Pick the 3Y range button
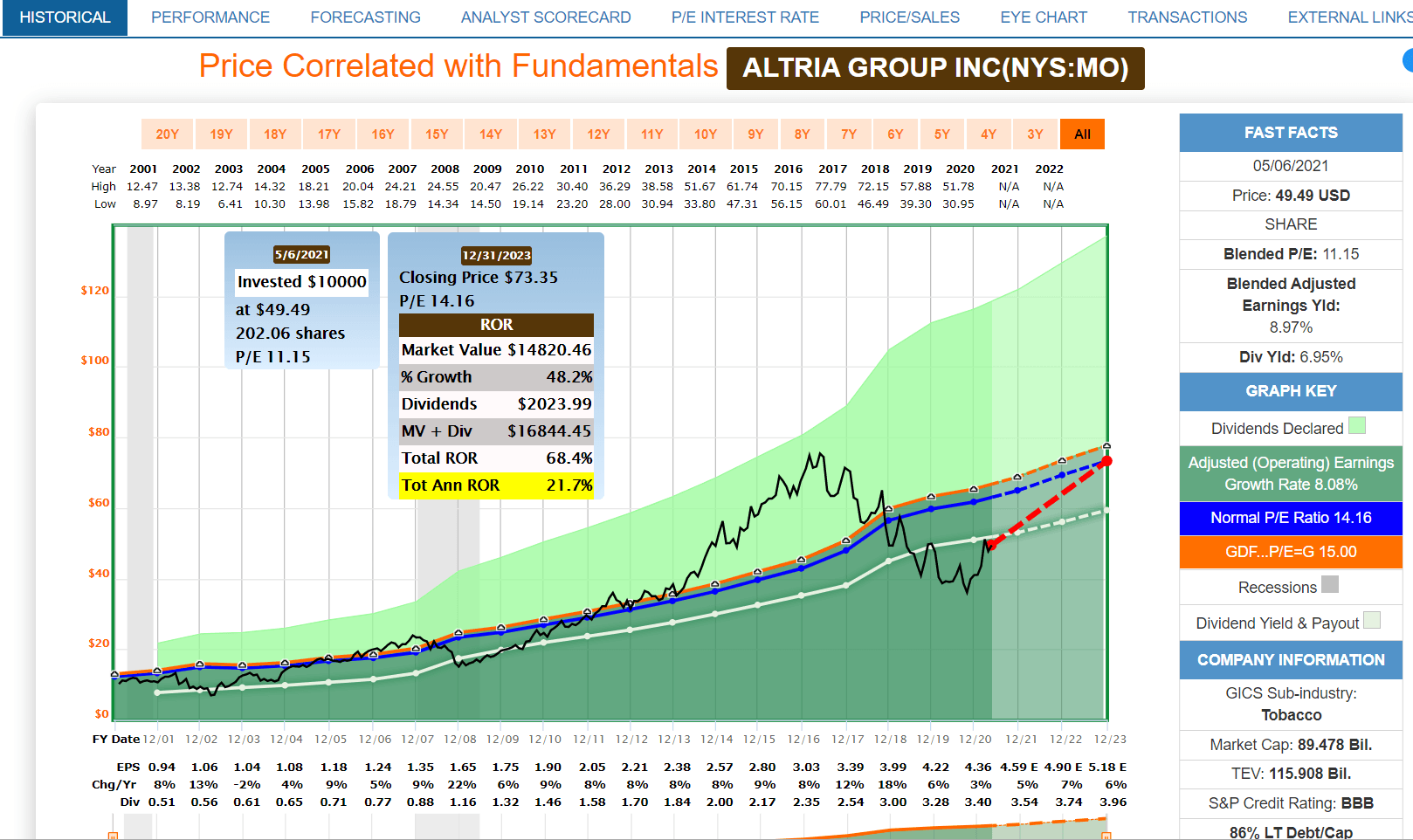1413x840 pixels. (x=1035, y=134)
